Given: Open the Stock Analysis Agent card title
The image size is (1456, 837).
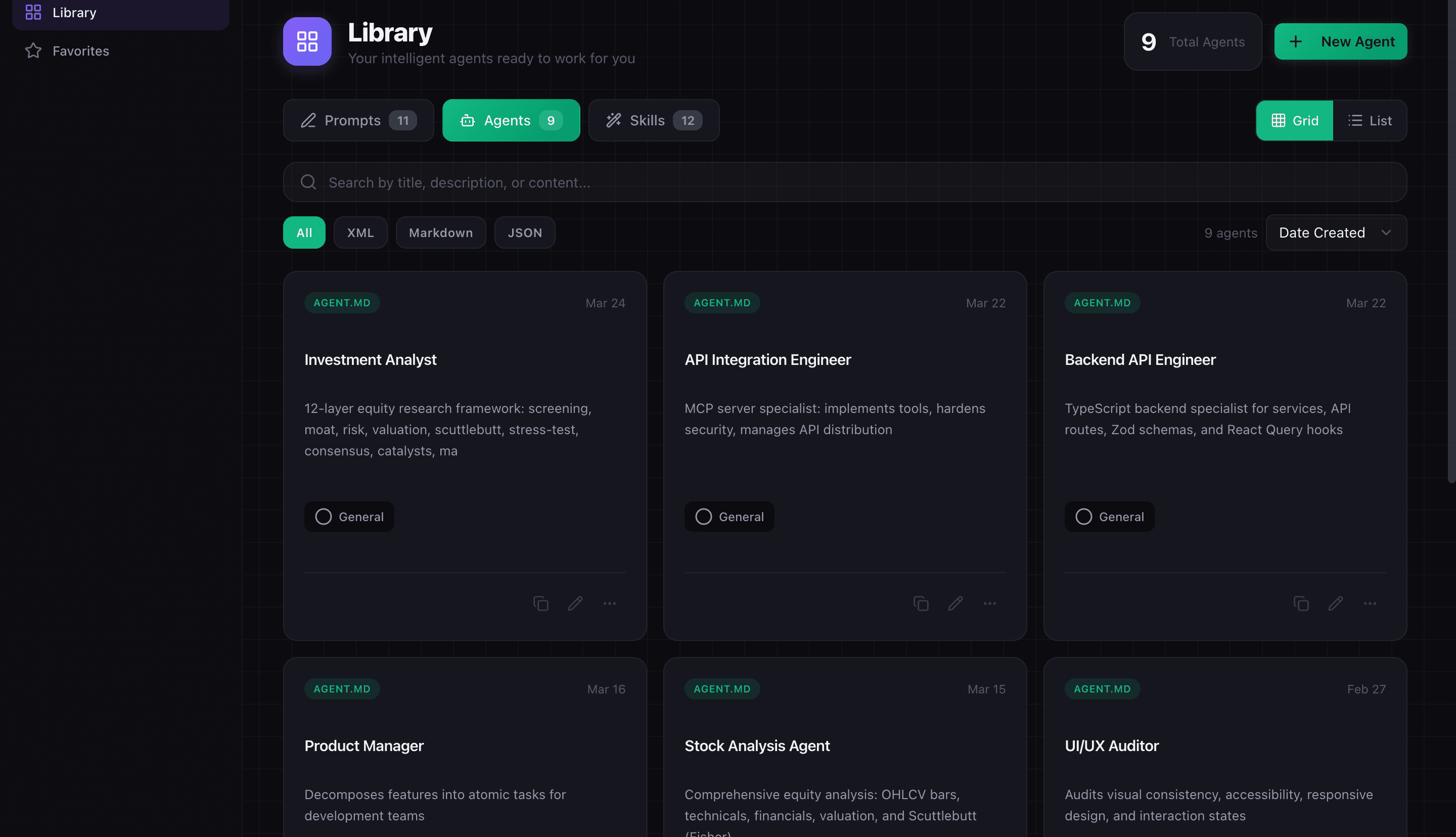Looking at the screenshot, I should point(757,746).
